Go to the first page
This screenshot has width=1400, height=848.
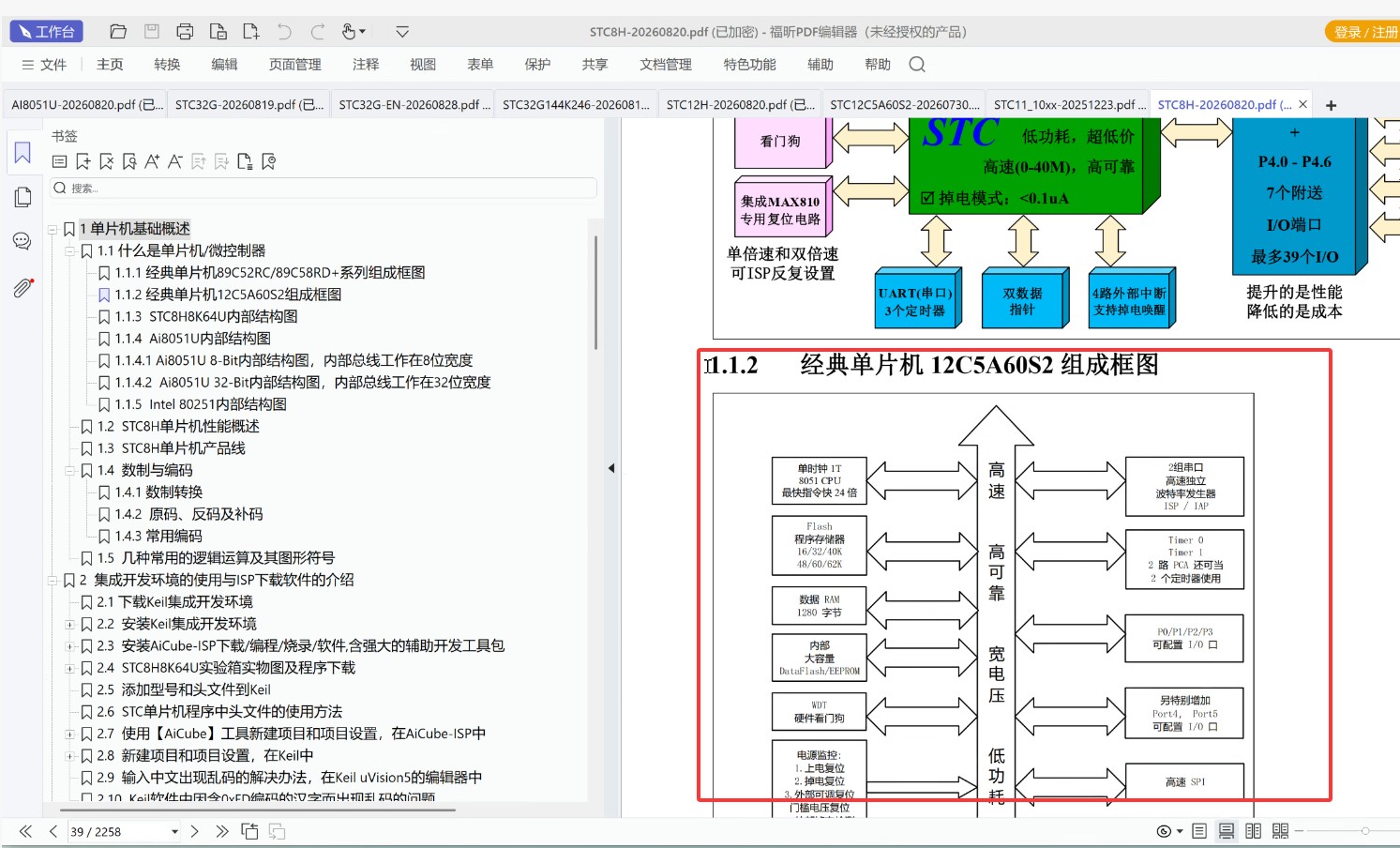coord(25,831)
